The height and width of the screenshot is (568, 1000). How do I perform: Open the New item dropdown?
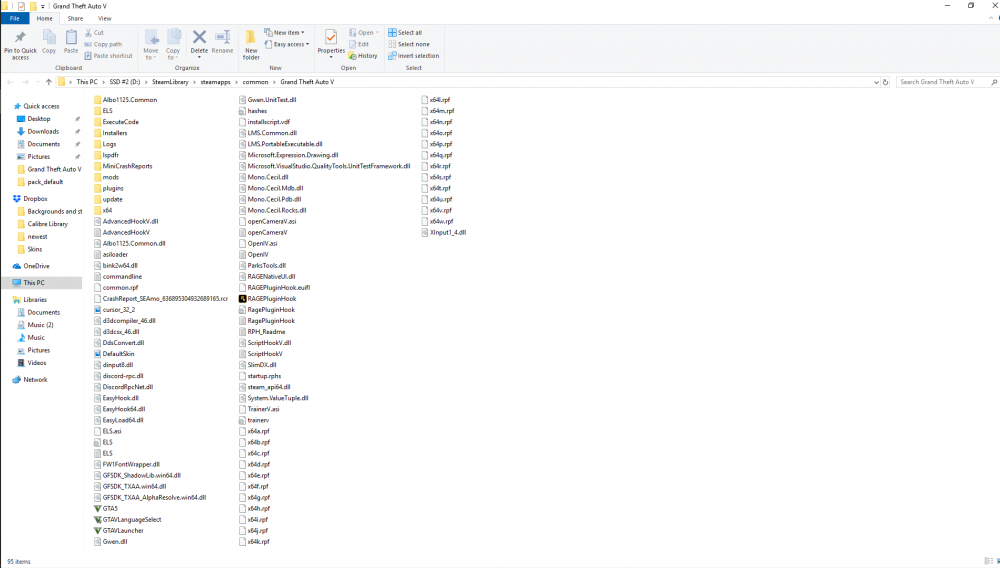tap(284, 33)
